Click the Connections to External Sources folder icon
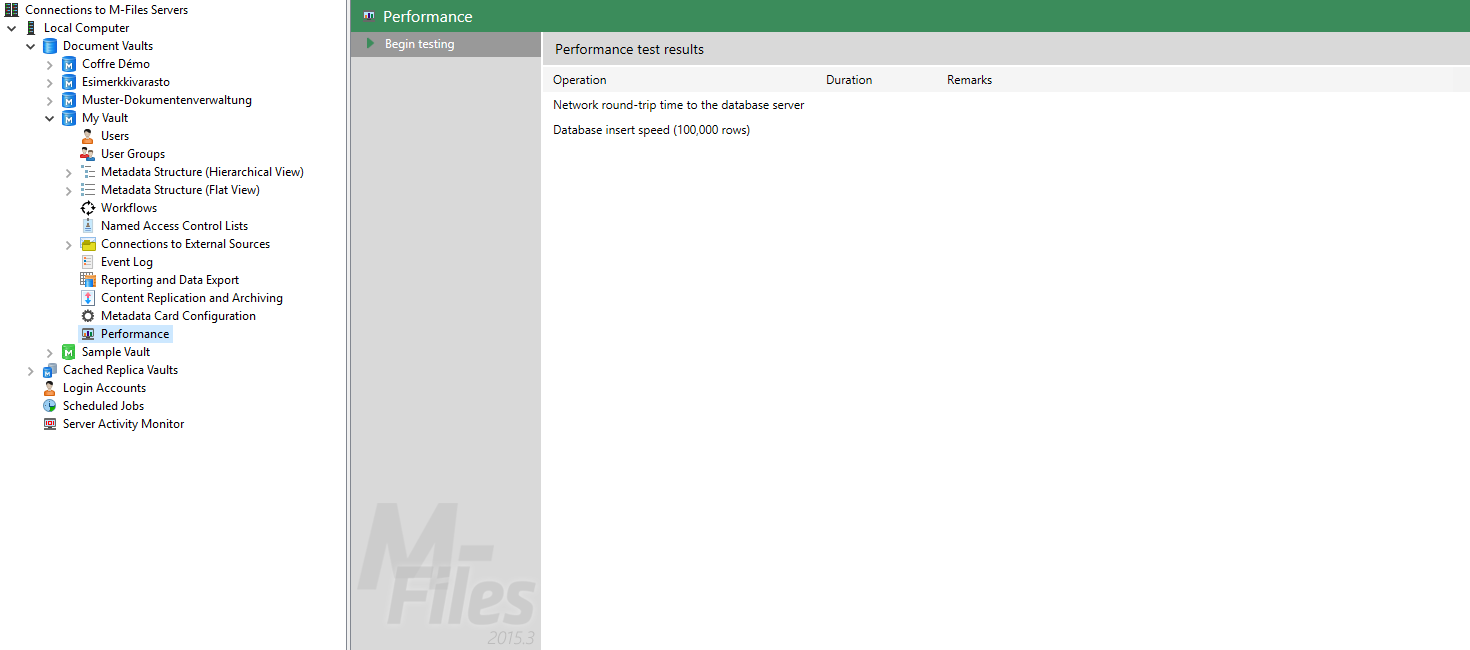The width and height of the screenshot is (1470, 650). point(88,244)
